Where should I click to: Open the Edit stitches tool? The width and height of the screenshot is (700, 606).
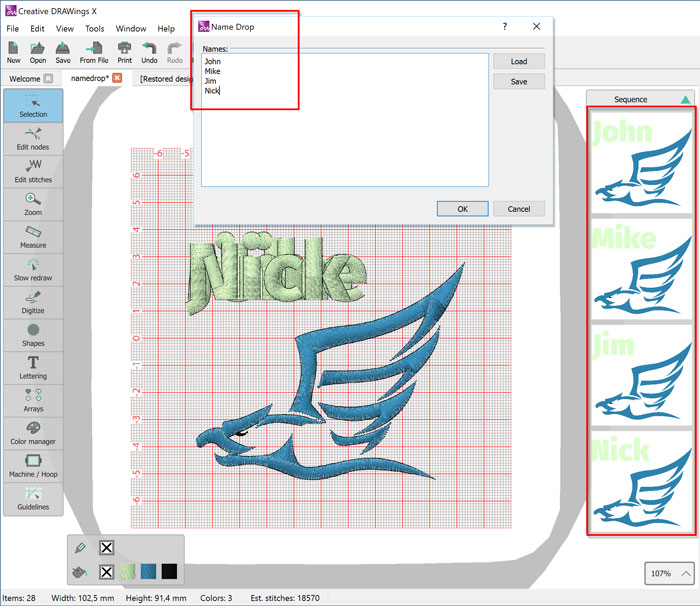coord(33,170)
